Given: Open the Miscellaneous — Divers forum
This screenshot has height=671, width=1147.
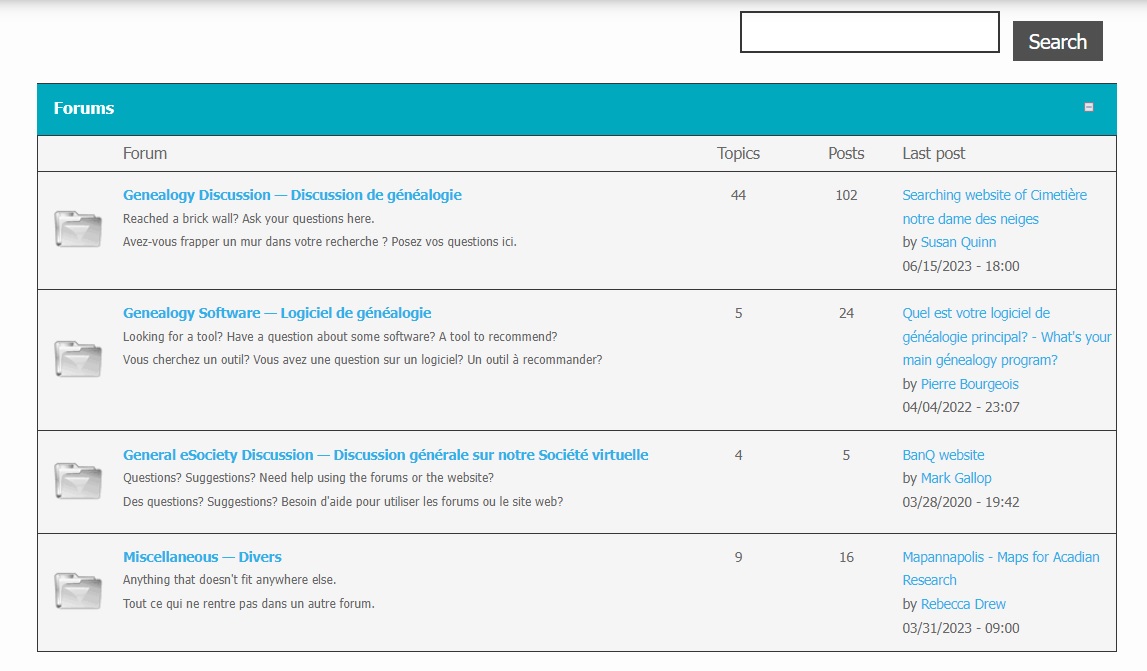Looking at the screenshot, I should pyautogui.click(x=202, y=557).
